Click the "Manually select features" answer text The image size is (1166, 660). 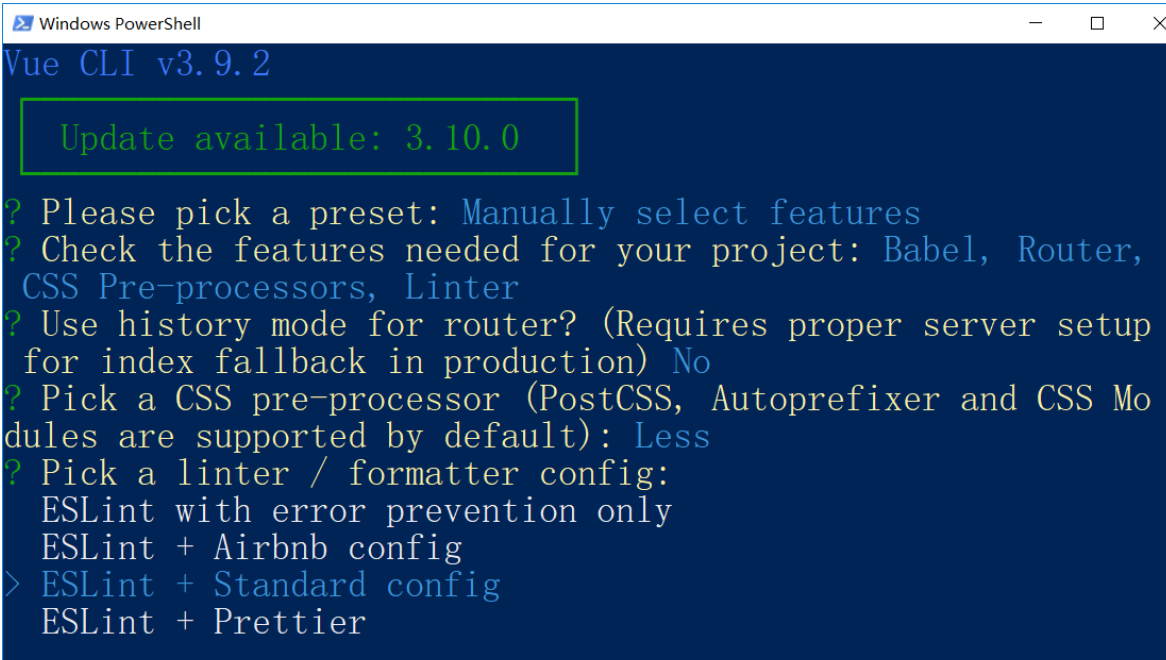click(x=691, y=213)
